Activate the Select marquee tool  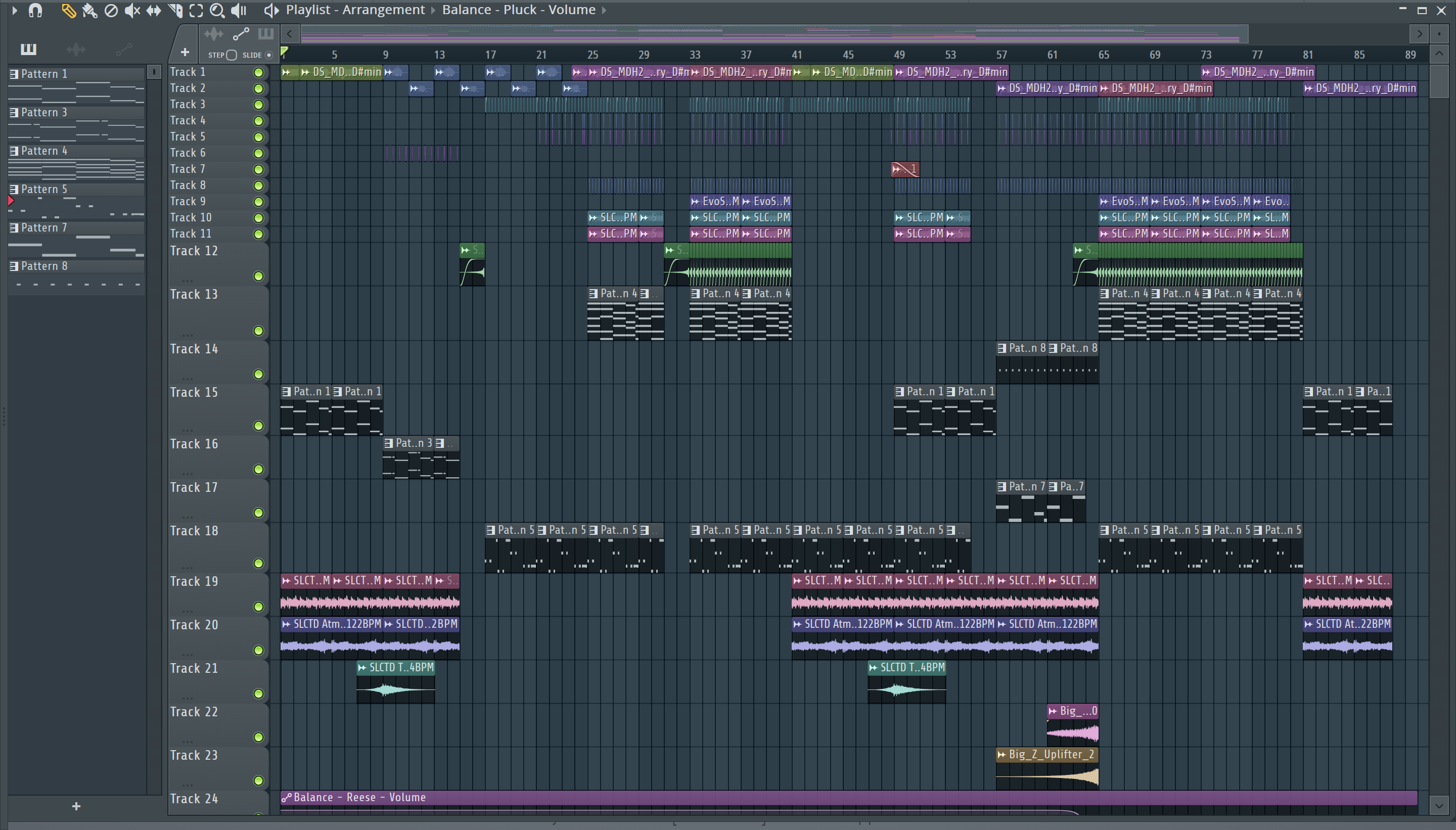click(196, 10)
